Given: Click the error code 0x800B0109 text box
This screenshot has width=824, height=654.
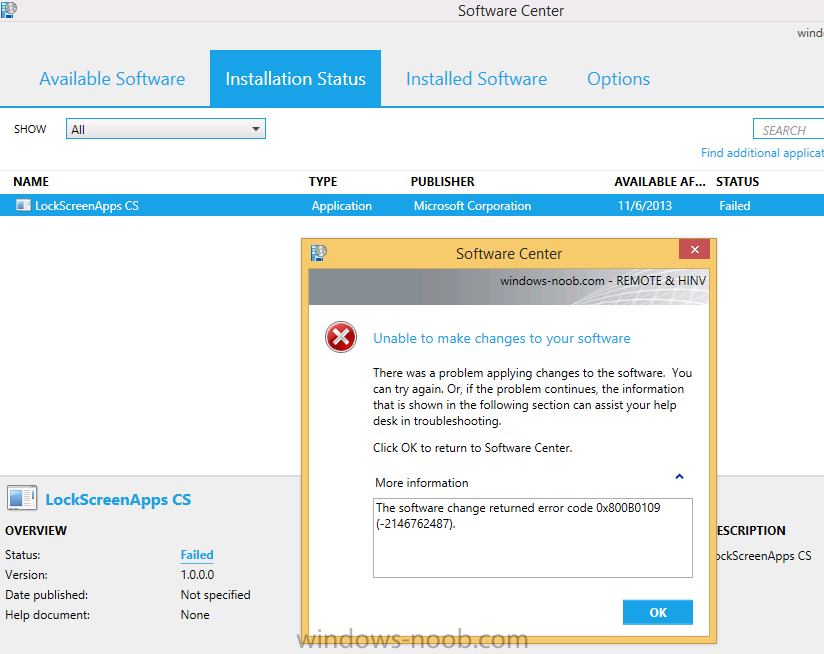Looking at the screenshot, I should [532, 538].
